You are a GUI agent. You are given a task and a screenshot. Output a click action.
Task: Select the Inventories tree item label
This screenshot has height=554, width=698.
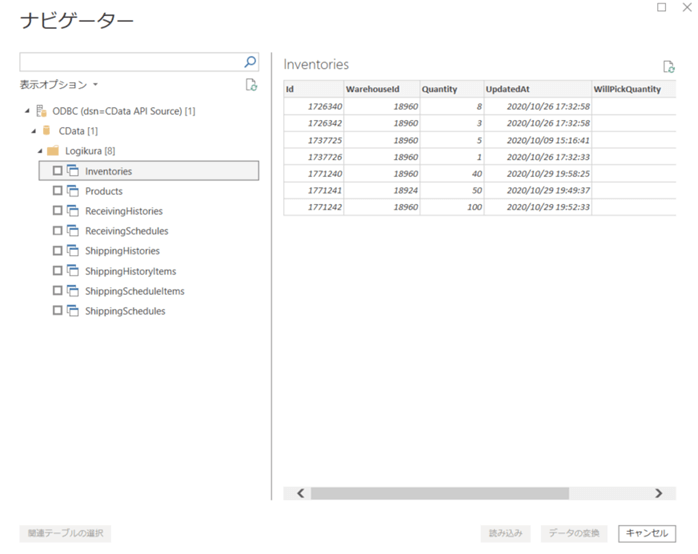pos(109,171)
